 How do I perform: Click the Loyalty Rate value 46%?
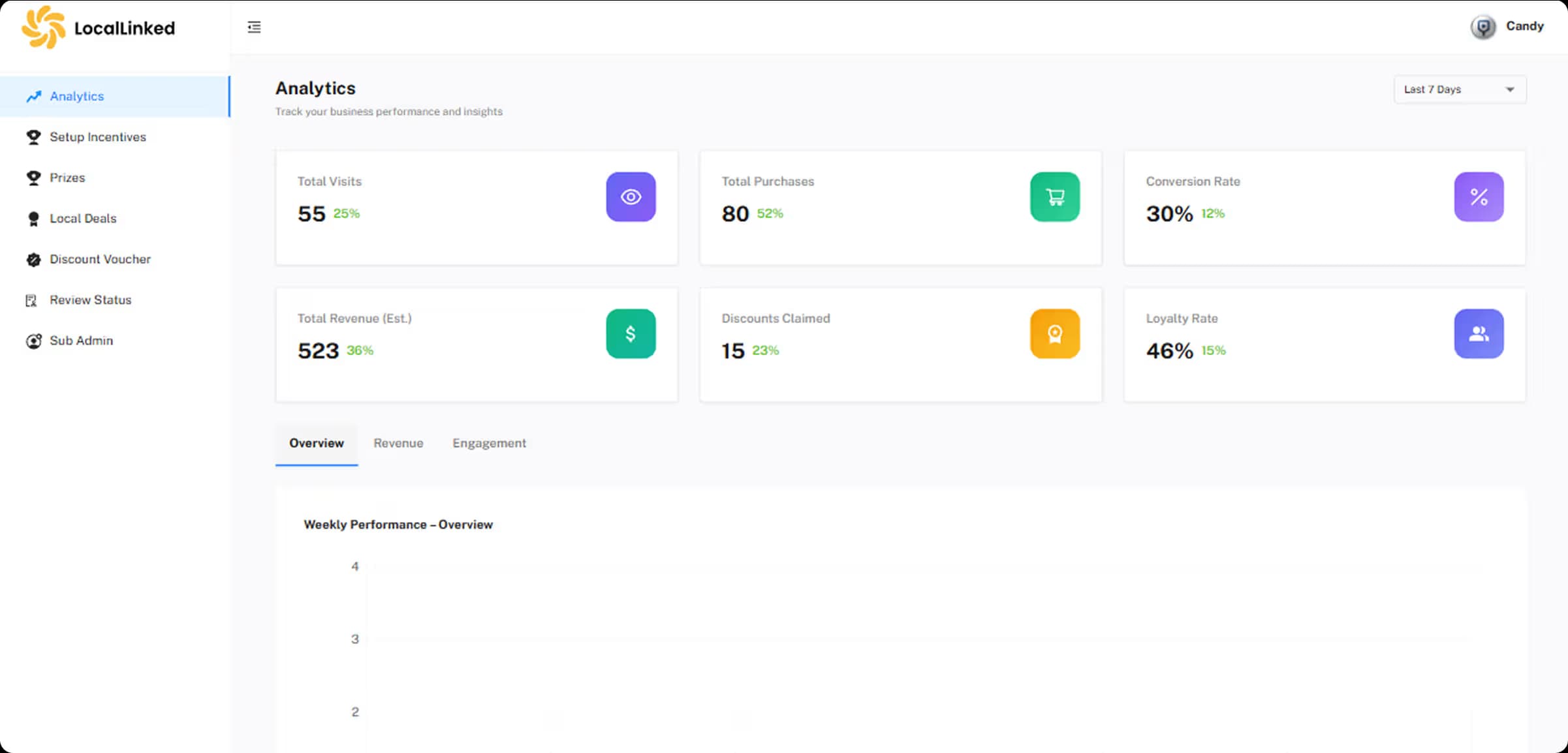[1170, 351]
